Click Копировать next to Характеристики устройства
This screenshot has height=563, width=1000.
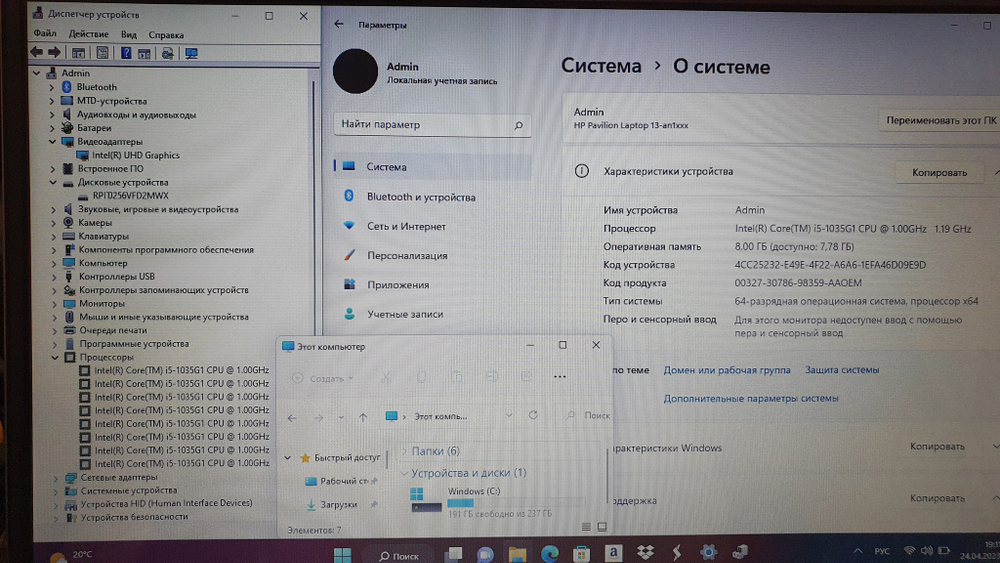pyautogui.click(x=939, y=173)
